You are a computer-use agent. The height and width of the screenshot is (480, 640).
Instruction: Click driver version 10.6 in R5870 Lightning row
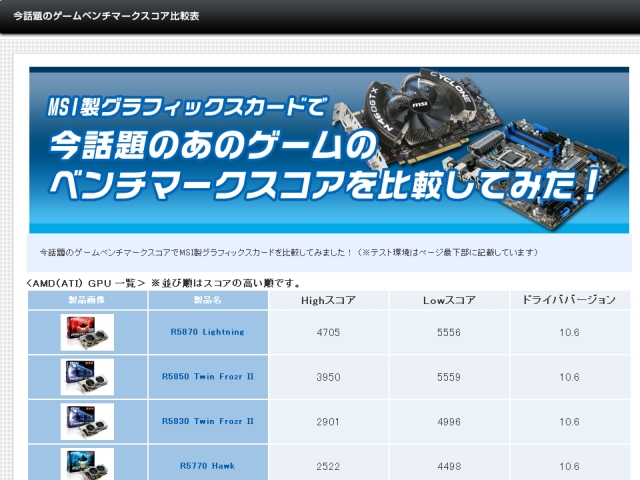coord(569,332)
